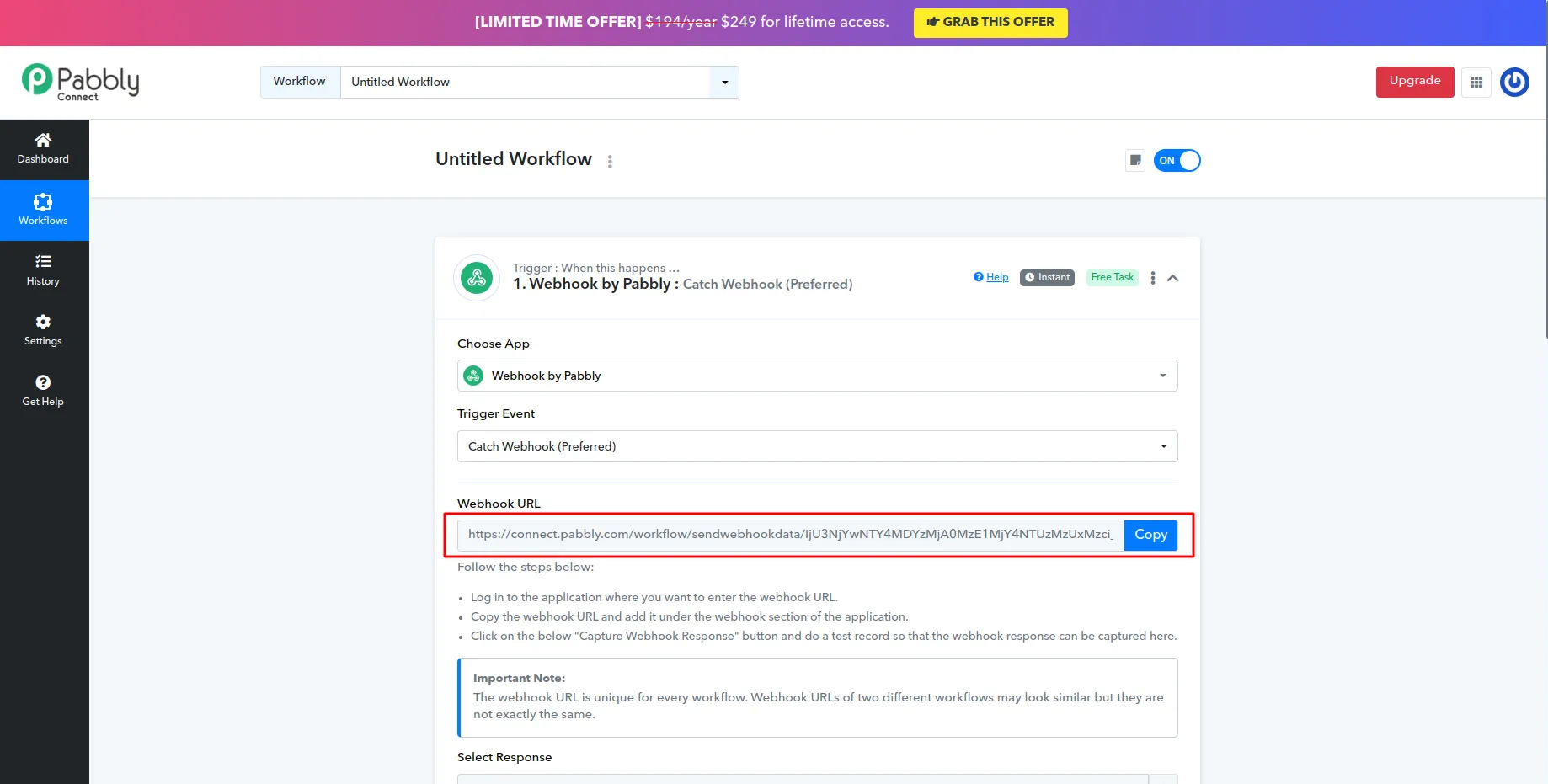Click the Instant badge on the trigger
Screen dimensions: 1548x784
tap(1046, 277)
